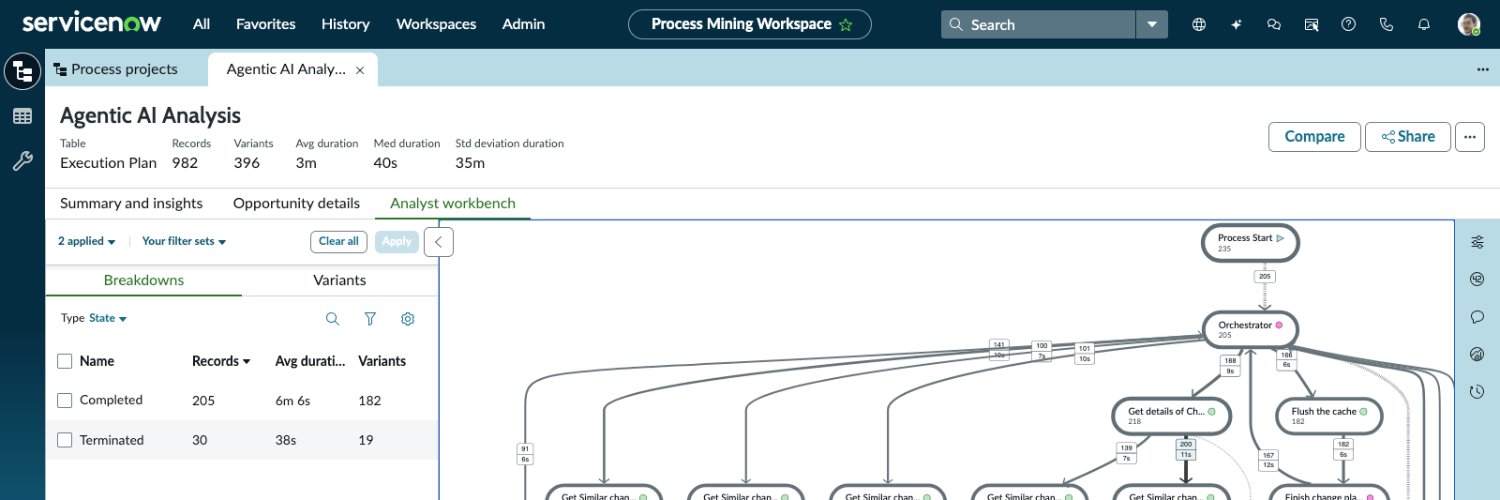Click the circled 42 icon in right rail
Screen dimensions: 1500x500
pos(1477,279)
